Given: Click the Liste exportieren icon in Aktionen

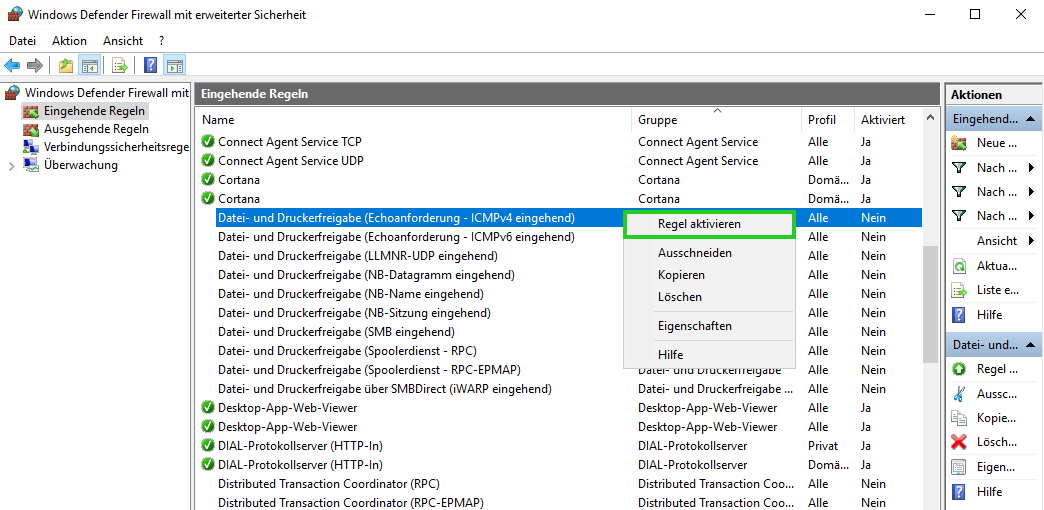Looking at the screenshot, I should tap(959, 290).
